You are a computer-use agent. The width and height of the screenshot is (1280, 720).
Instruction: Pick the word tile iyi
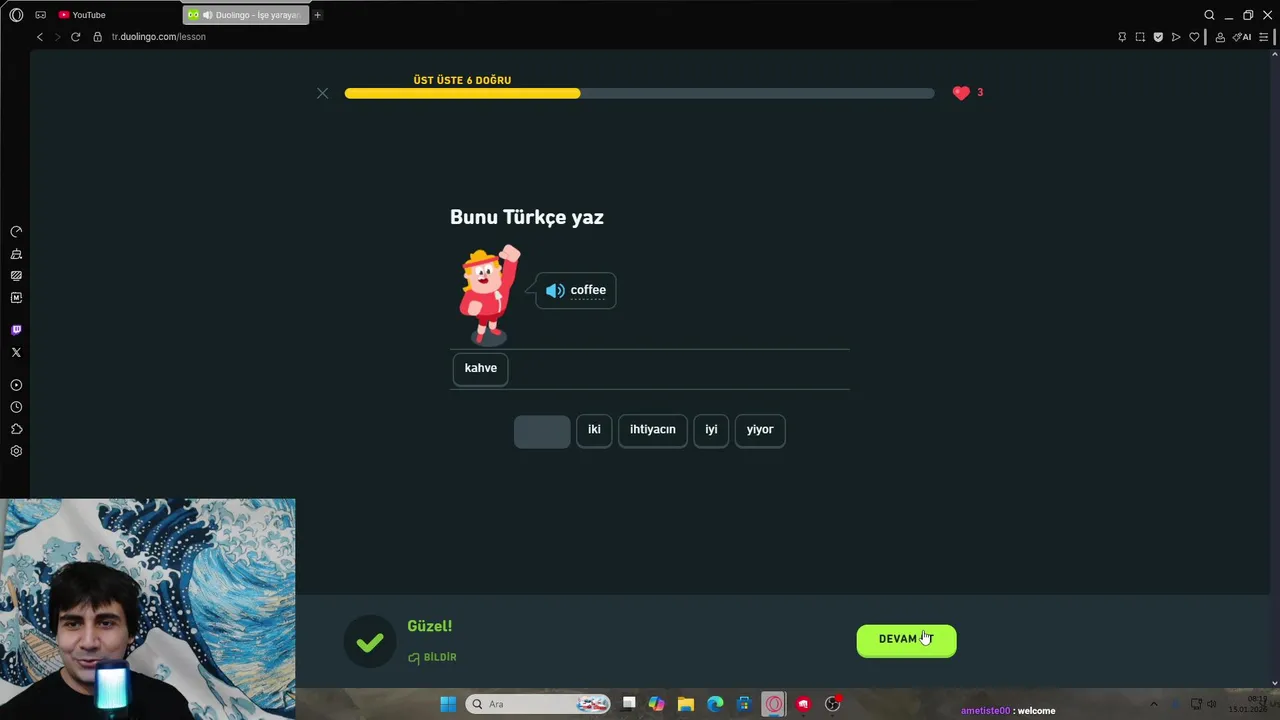coord(711,430)
